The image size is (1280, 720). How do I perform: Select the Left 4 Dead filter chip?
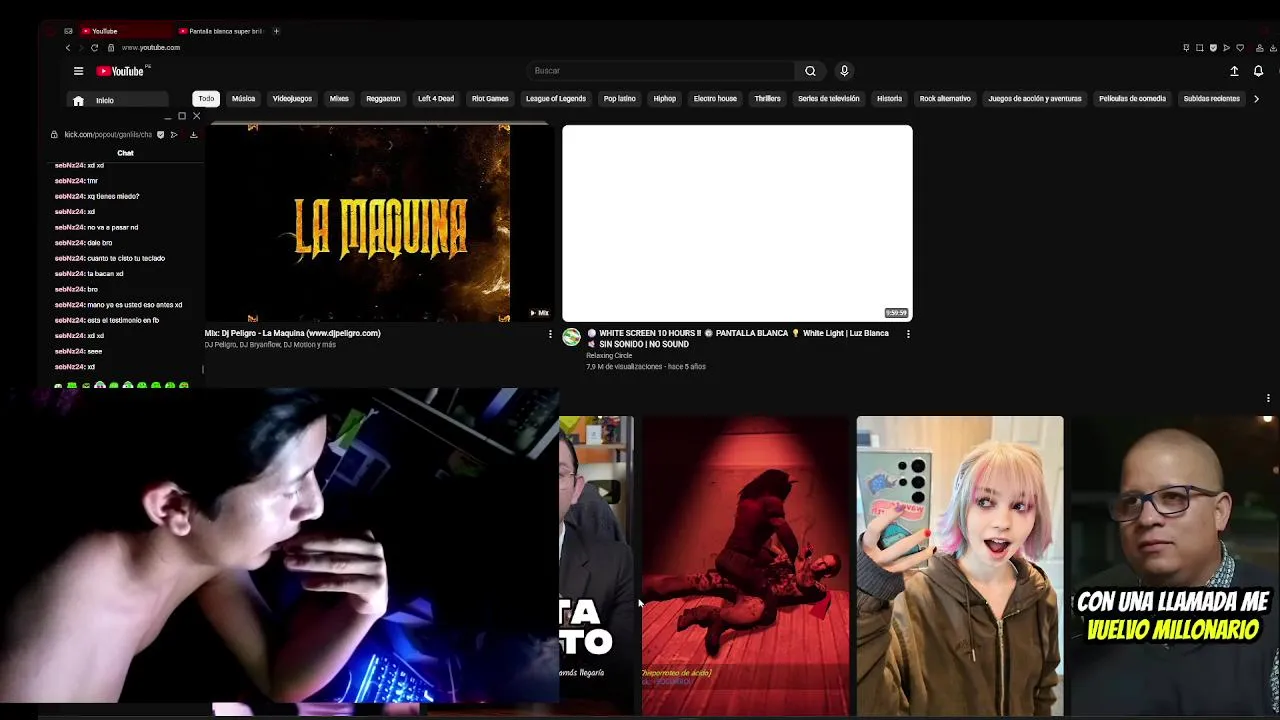click(x=436, y=99)
